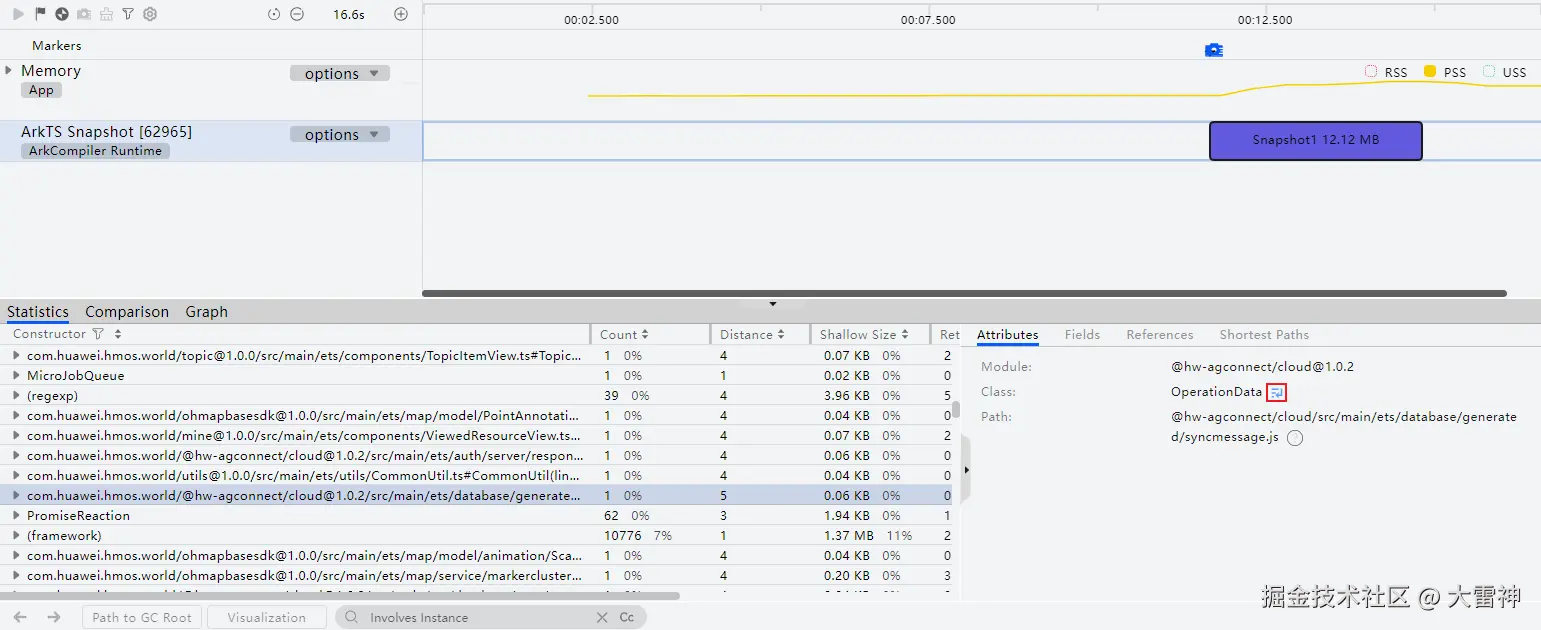Click the timeline horizontal scrollbar
Screen dimensions: 1541x630
[x=964, y=294]
